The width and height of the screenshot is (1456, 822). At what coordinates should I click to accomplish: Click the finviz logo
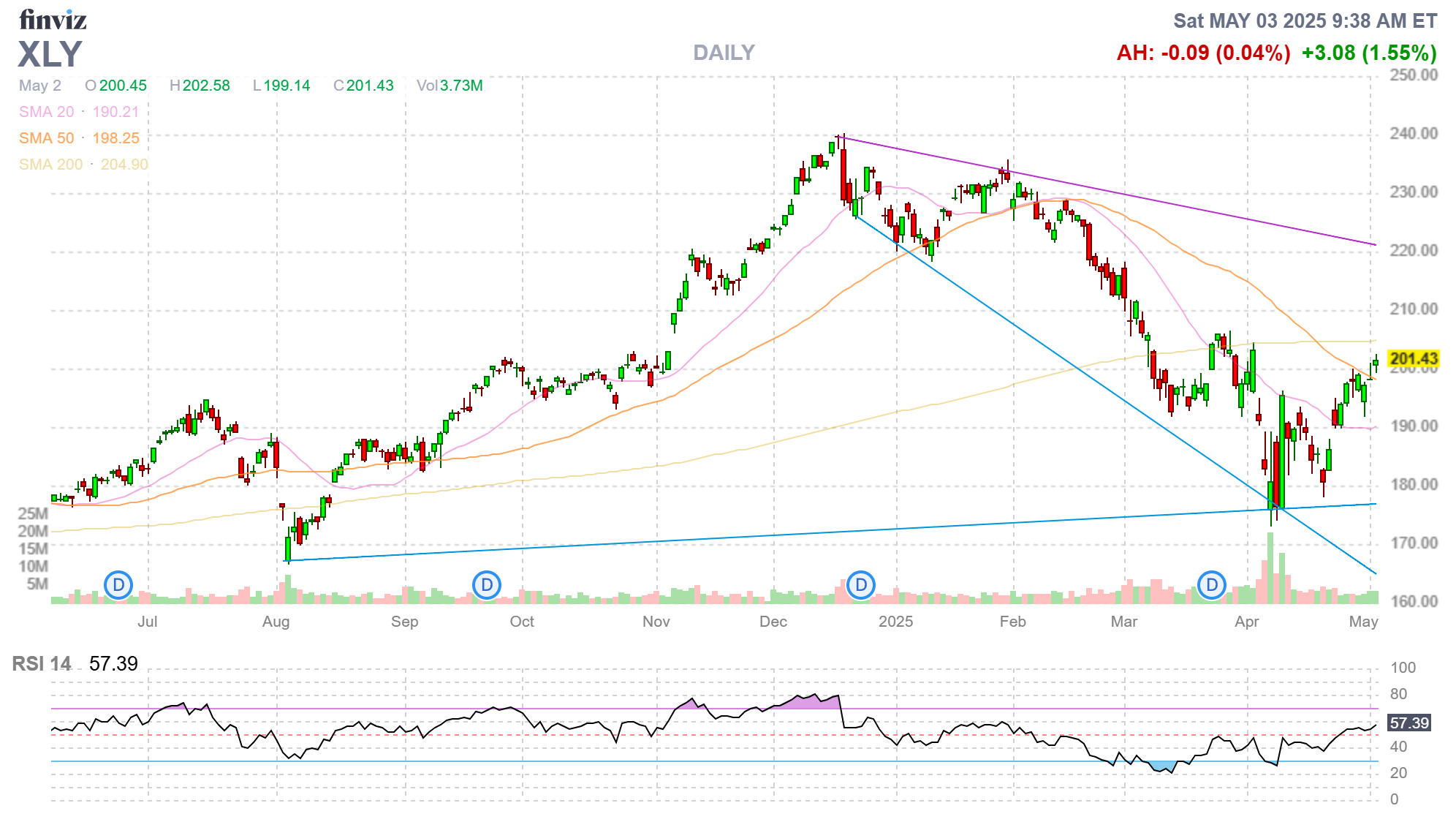[53, 20]
